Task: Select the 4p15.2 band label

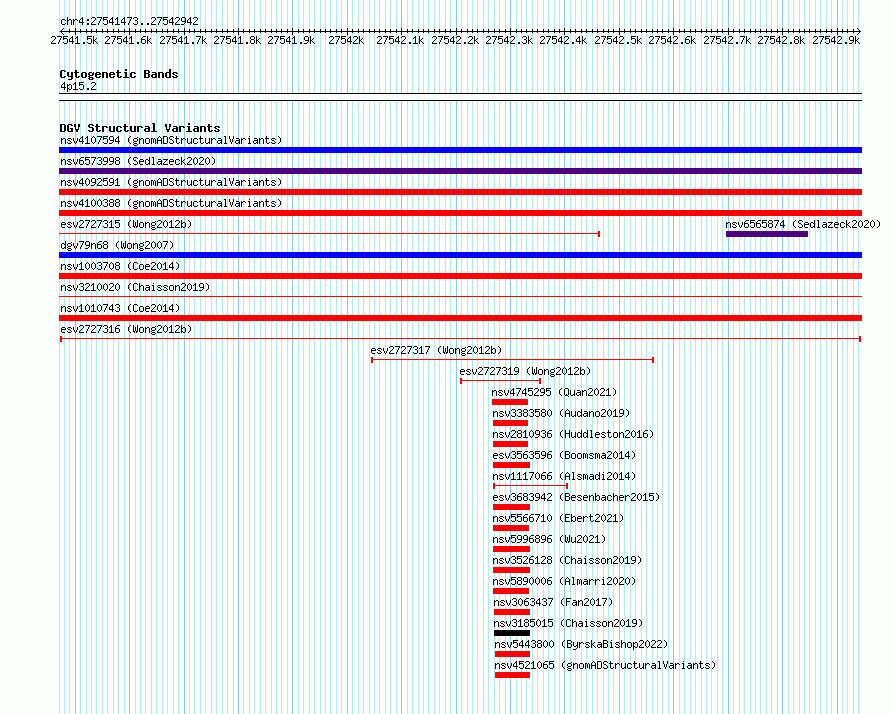Action: coord(78,87)
